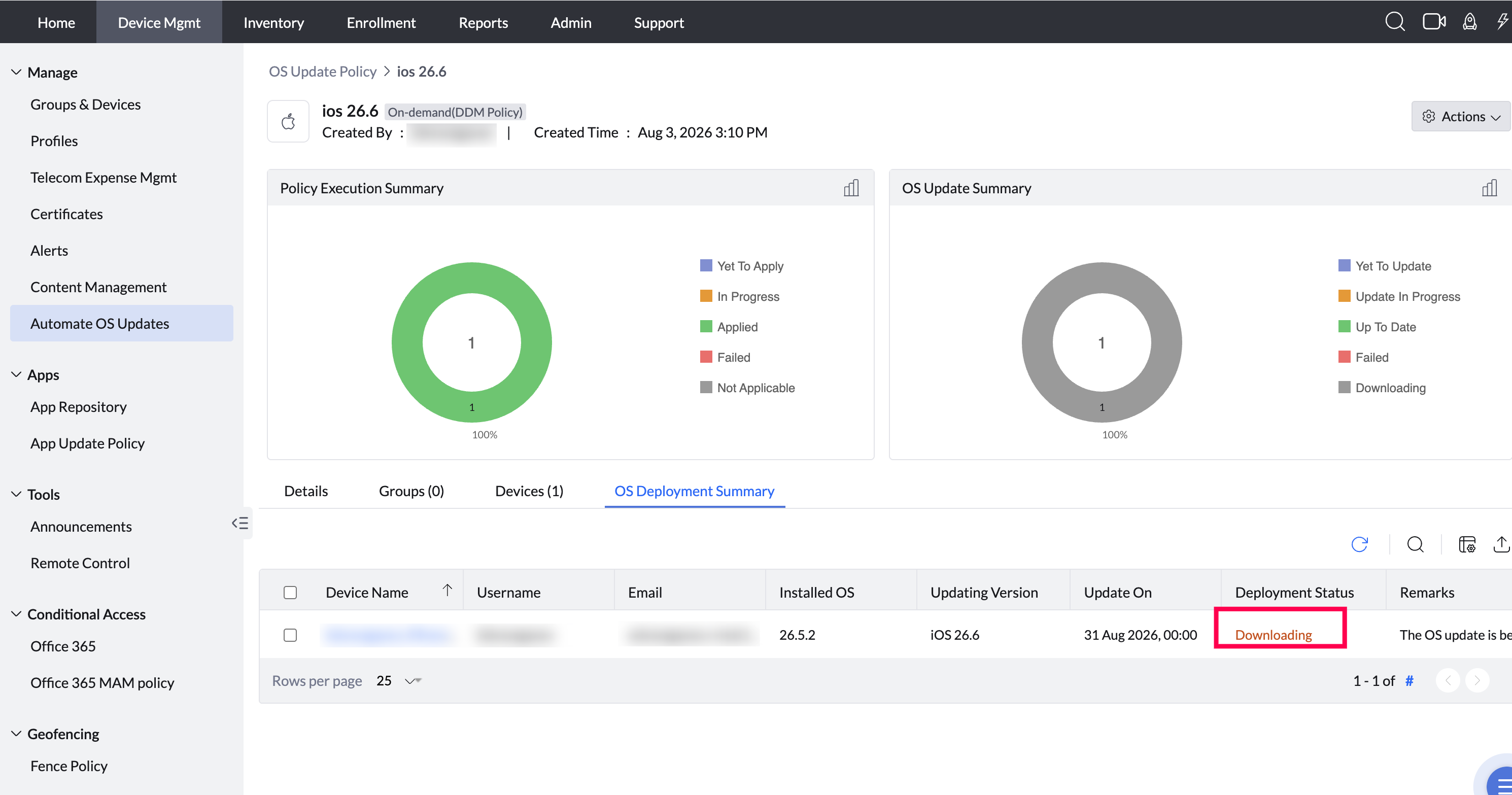
Task: Collapse the Apps section
Action: (x=16, y=374)
